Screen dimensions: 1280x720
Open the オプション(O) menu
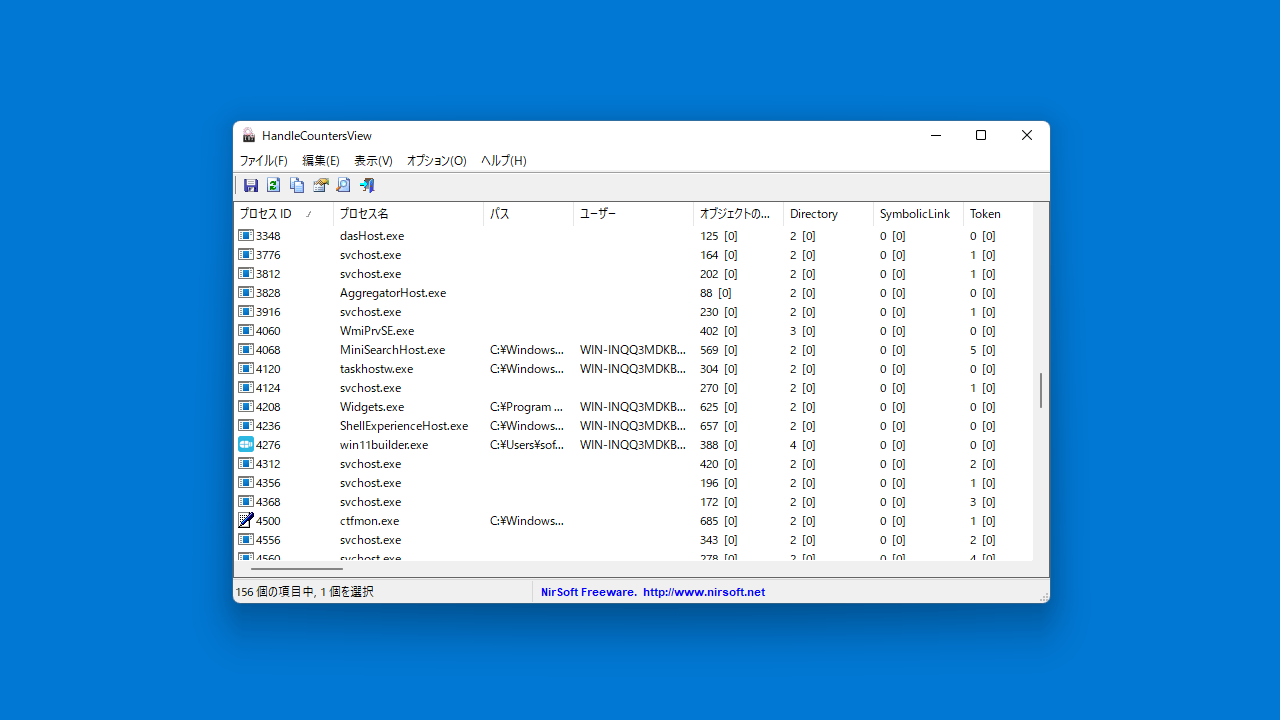click(436, 160)
